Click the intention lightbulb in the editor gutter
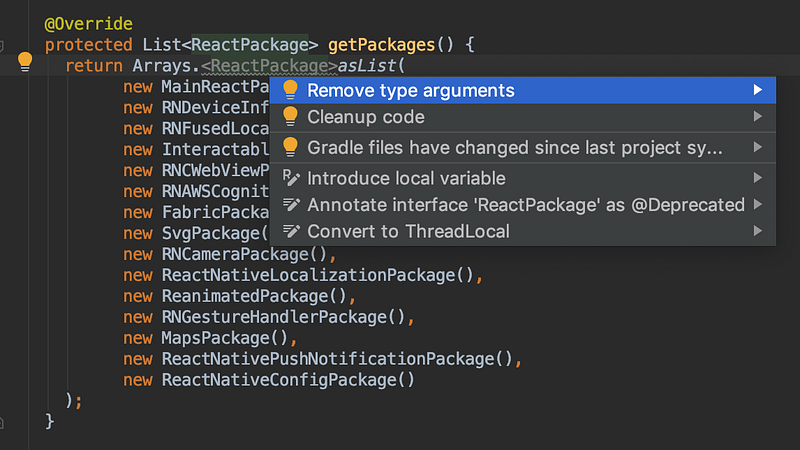Viewport: 800px width, 450px height. 25,62
